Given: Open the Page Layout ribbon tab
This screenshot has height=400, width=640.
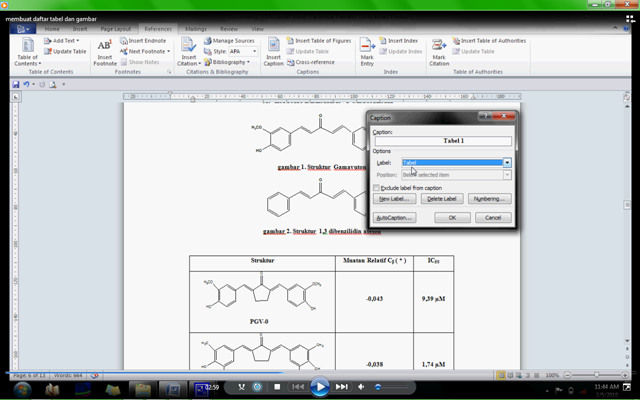Looking at the screenshot, I should pos(116,29).
